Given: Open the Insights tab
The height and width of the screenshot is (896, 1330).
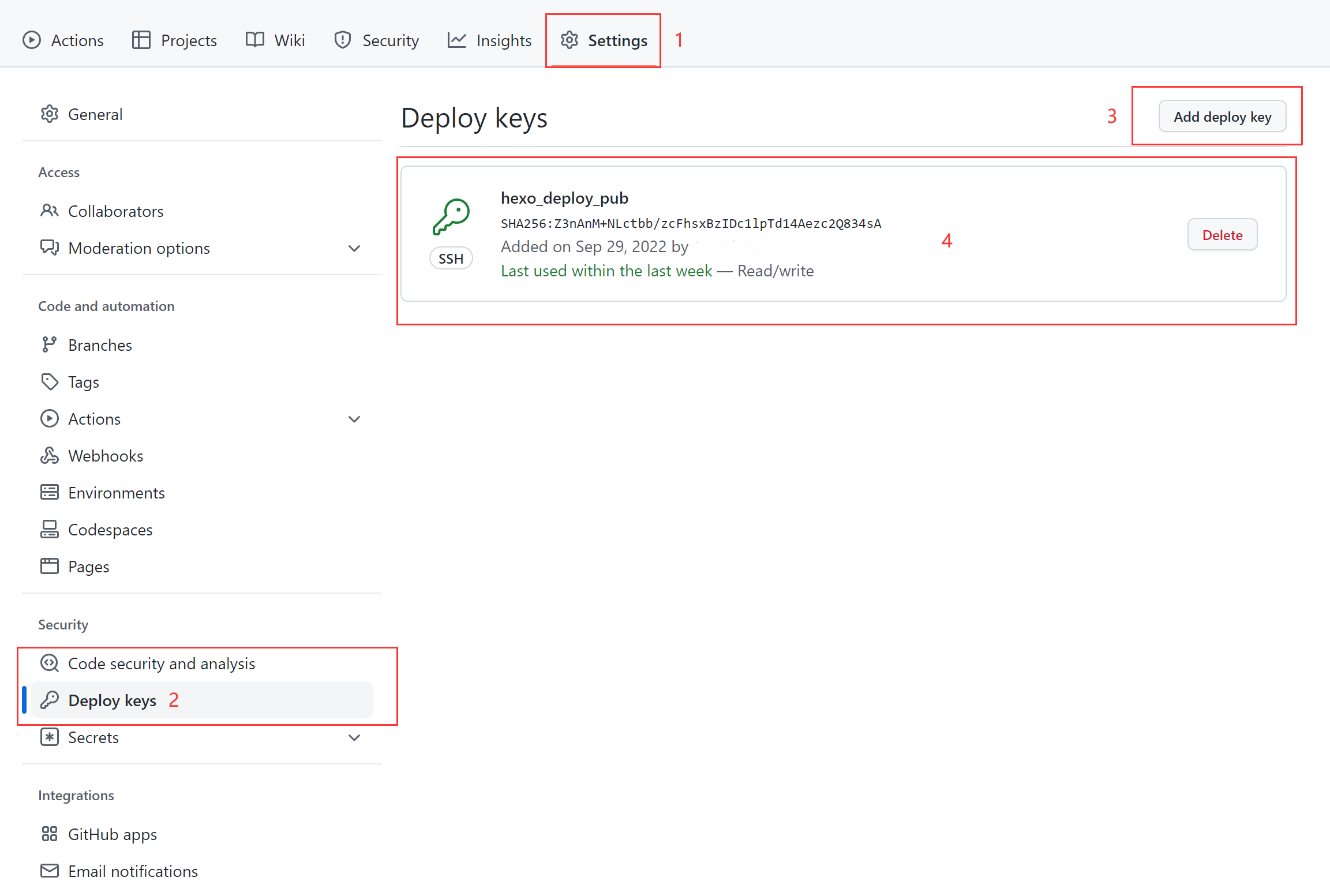Looking at the screenshot, I should [x=489, y=40].
